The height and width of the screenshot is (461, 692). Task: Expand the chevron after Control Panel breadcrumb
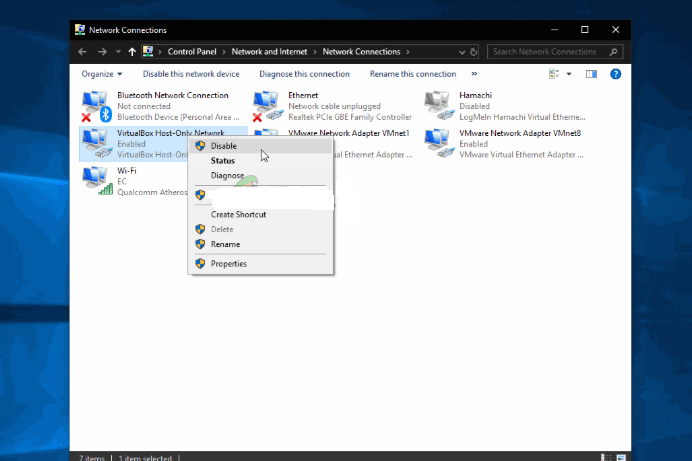[224, 52]
